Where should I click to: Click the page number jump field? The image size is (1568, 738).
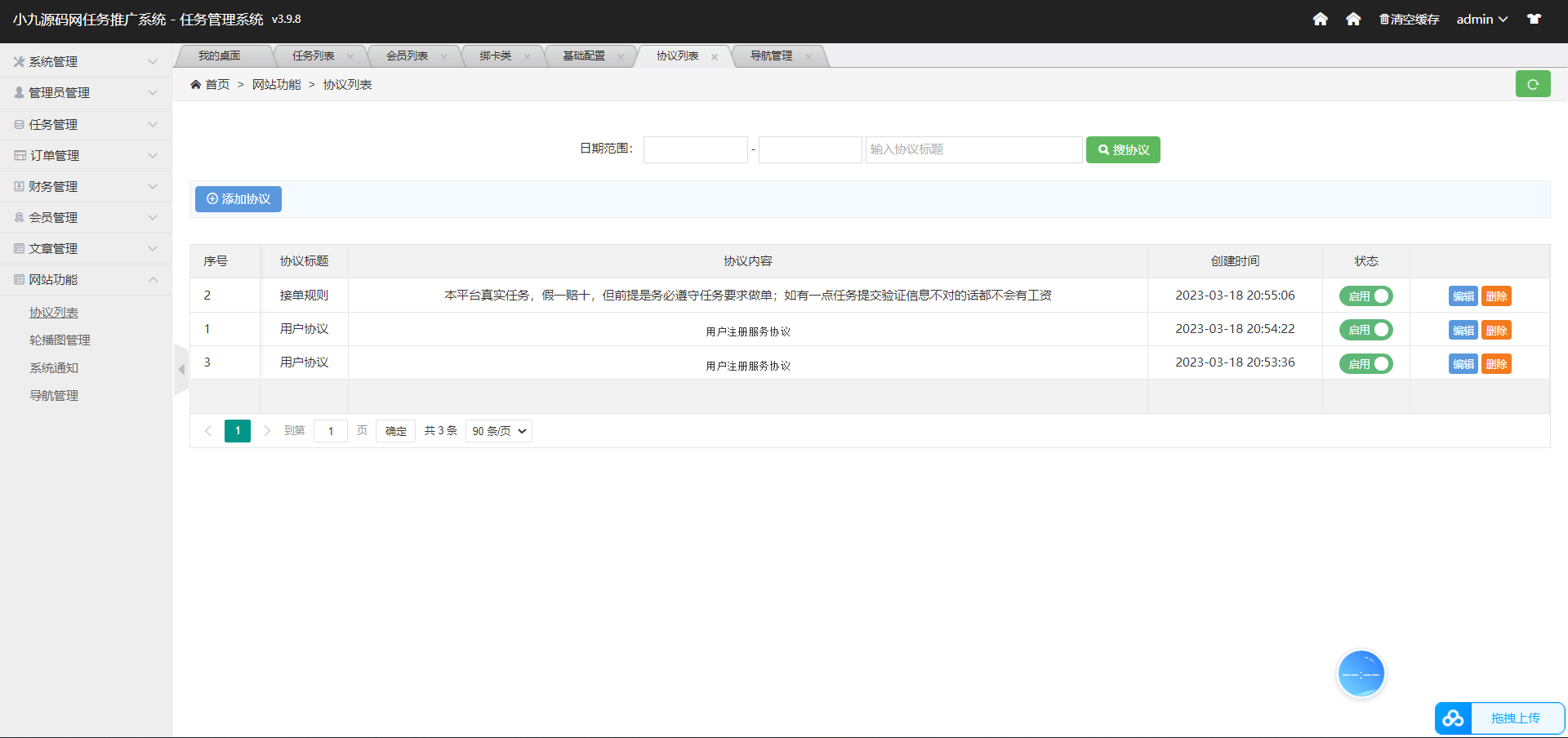tap(331, 431)
